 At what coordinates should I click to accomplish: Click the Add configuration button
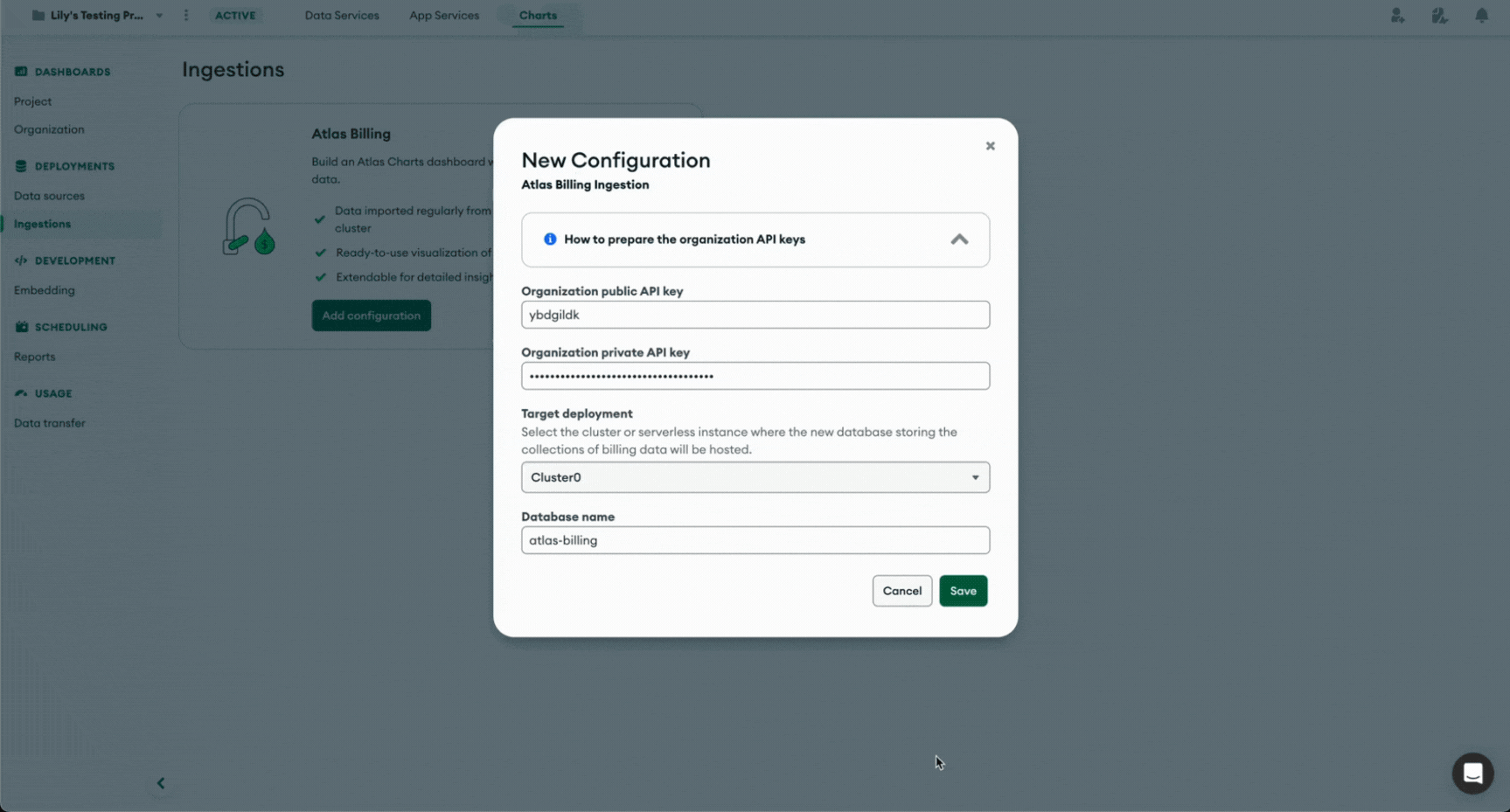pyautogui.click(x=371, y=316)
